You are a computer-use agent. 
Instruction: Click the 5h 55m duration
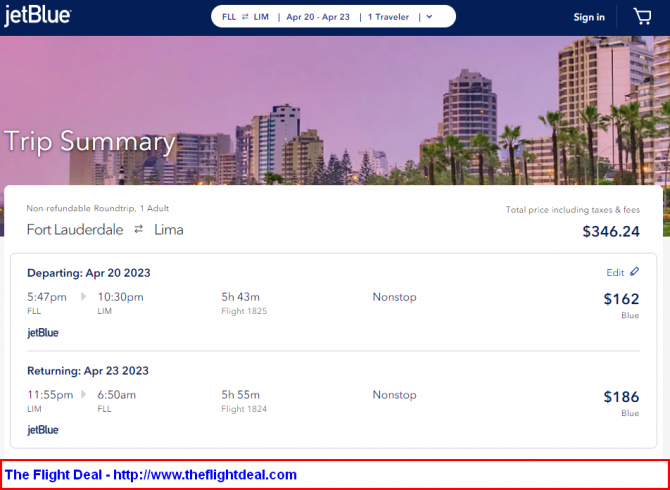(x=240, y=395)
